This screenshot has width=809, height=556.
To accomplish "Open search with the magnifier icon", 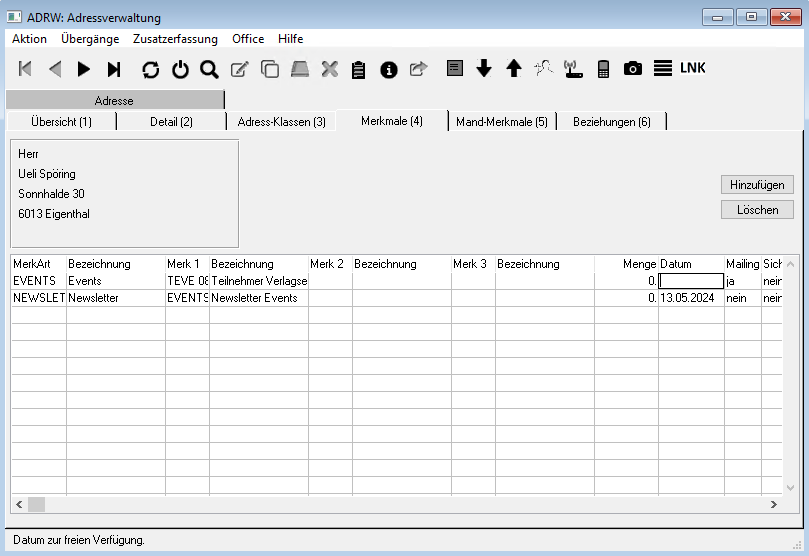I will point(209,69).
